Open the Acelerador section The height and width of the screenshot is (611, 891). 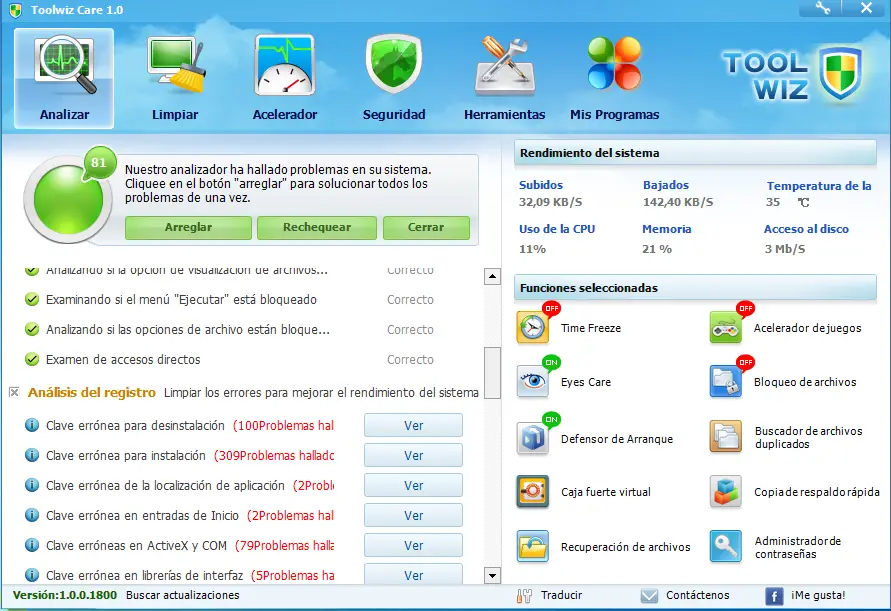tap(285, 78)
